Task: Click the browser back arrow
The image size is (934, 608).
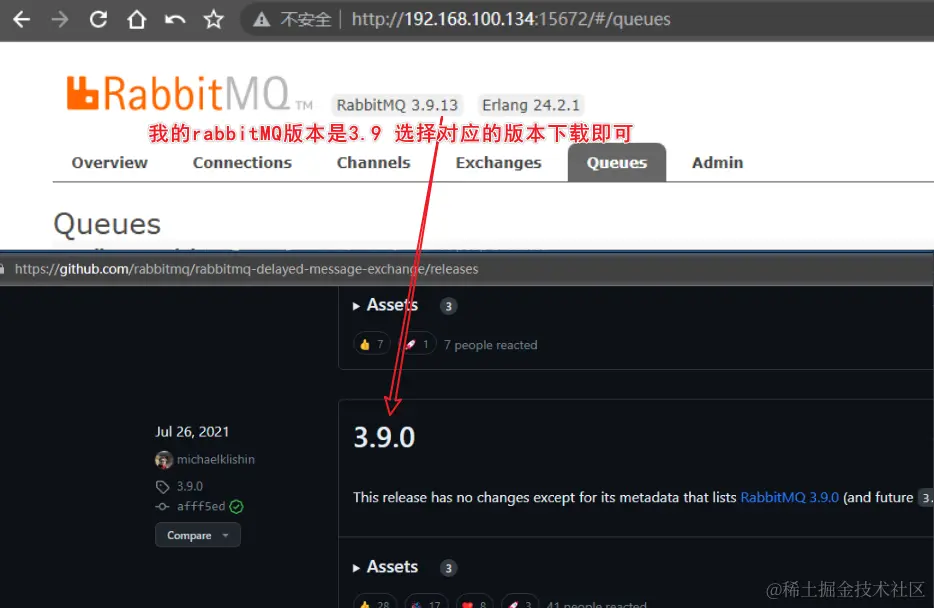Action: tap(21, 20)
